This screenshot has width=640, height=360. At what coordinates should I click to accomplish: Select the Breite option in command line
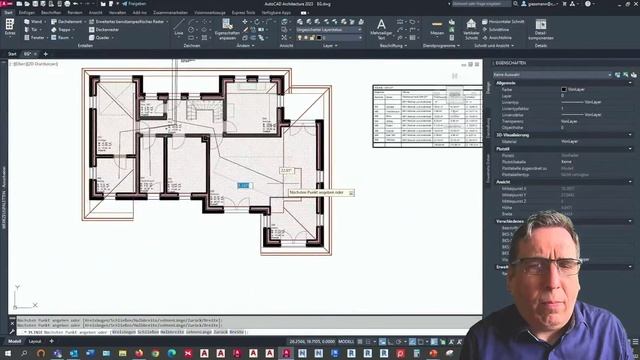(x=236, y=332)
